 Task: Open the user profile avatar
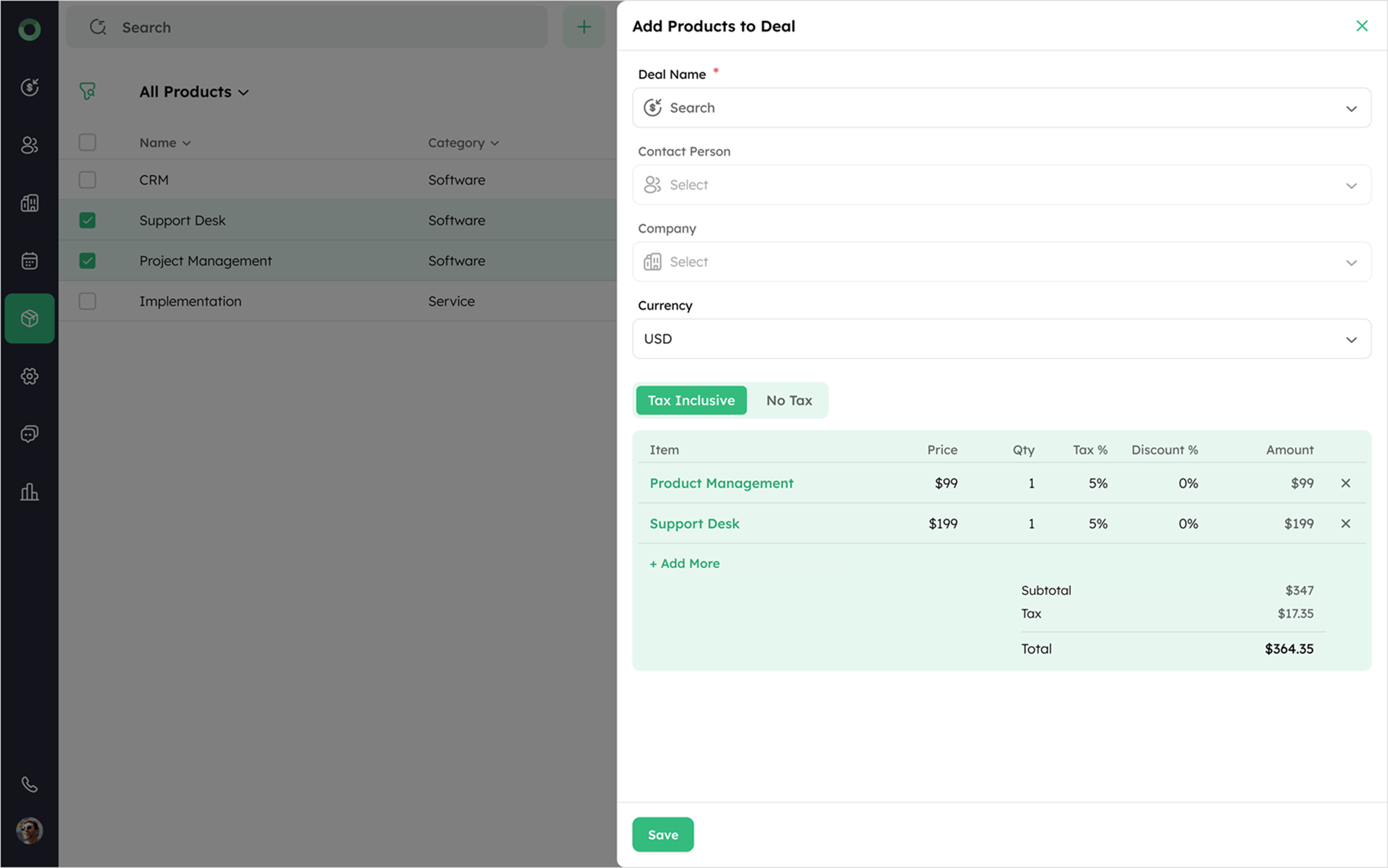29,830
